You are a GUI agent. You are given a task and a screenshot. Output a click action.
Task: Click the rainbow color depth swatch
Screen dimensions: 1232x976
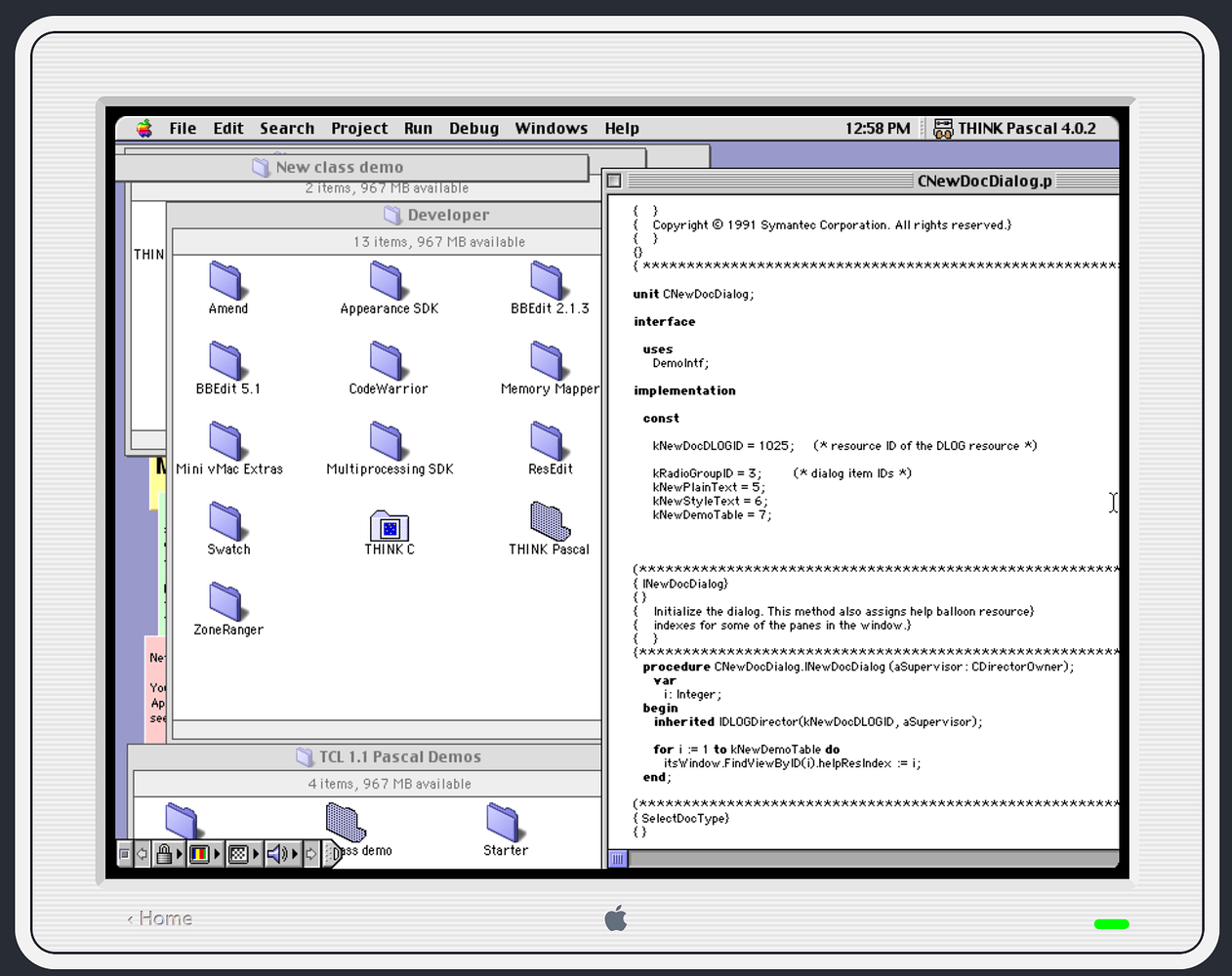click(200, 854)
